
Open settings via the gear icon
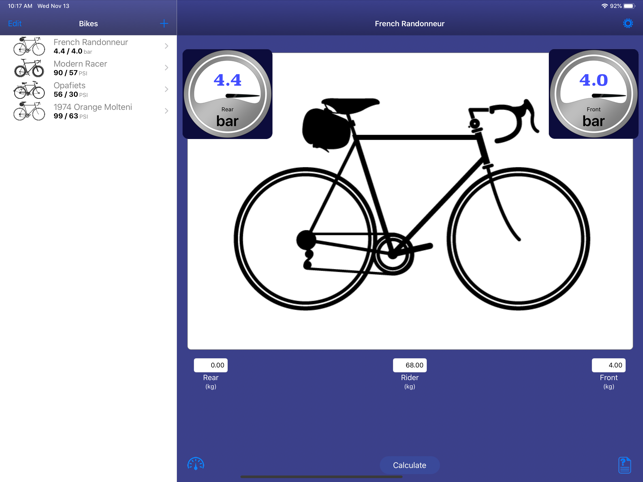click(627, 23)
